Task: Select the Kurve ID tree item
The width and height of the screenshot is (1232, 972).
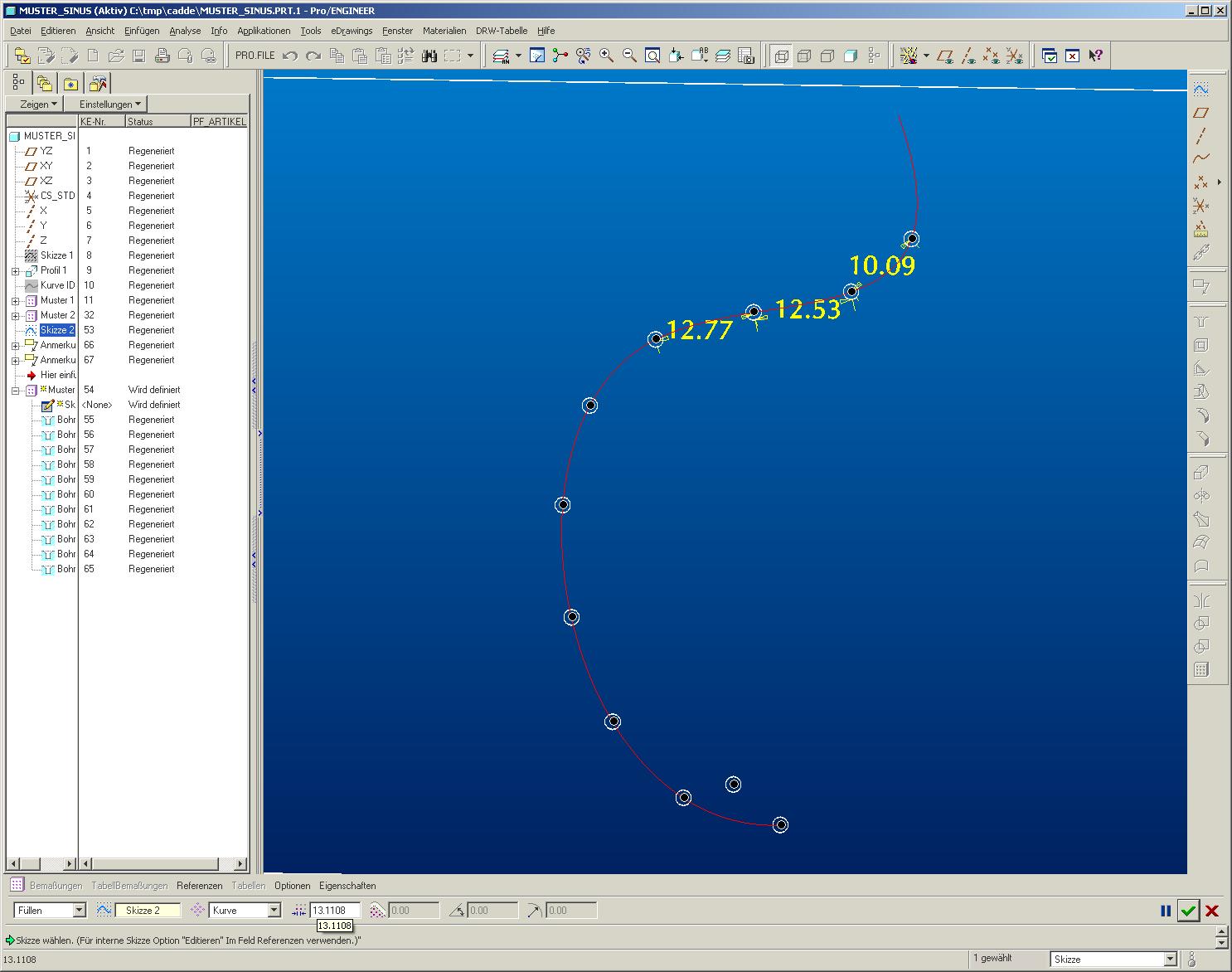Action: [57, 285]
